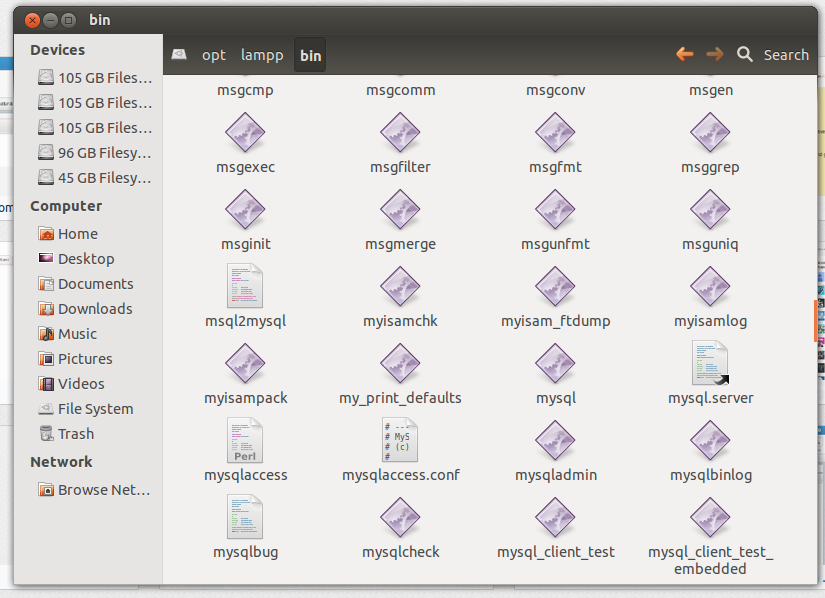Select the mysql_client_test executable icon
Viewport: 825px width, 598px height.
555,518
